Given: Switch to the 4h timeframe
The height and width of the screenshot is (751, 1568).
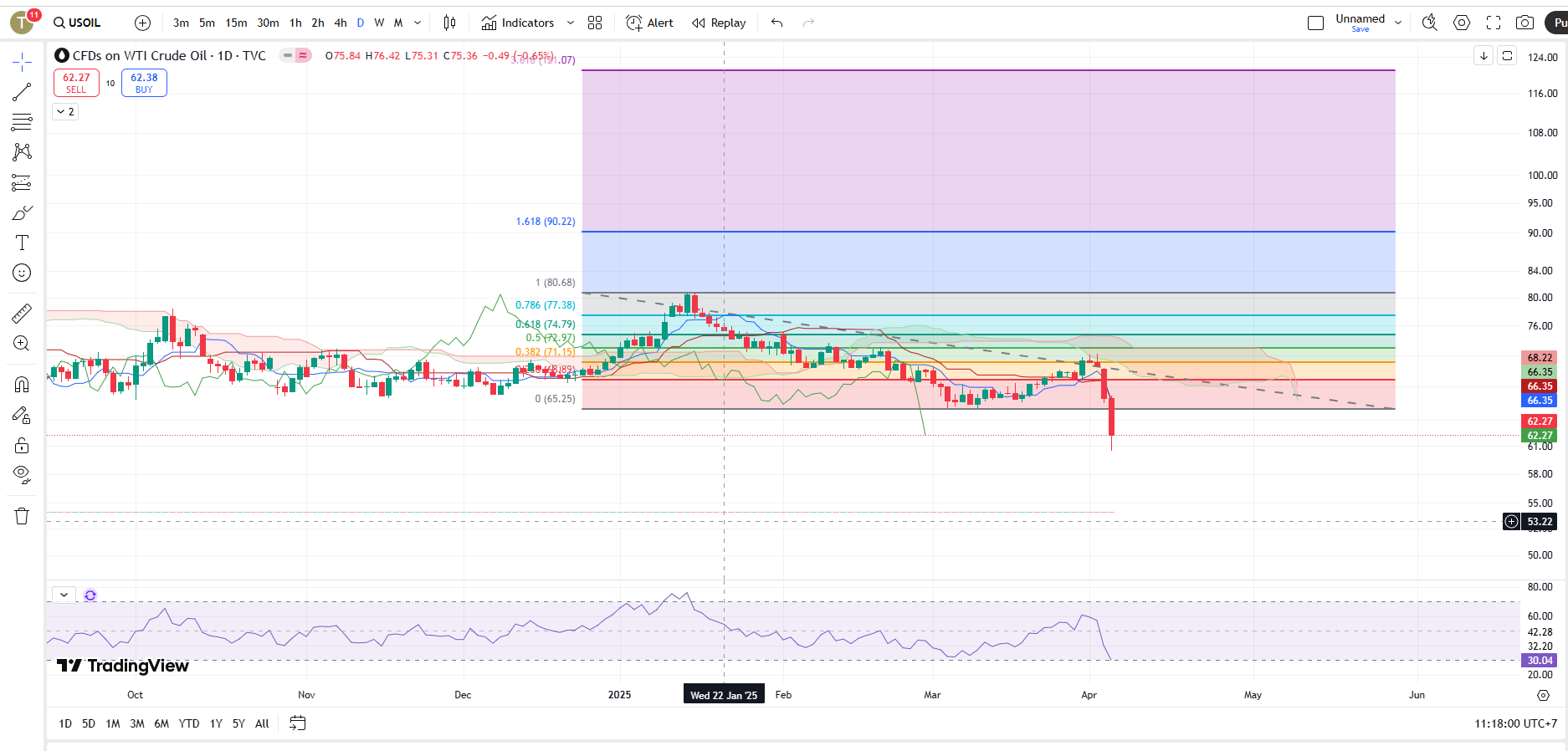Looking at the screenshot, I should [x=340, y=23].
